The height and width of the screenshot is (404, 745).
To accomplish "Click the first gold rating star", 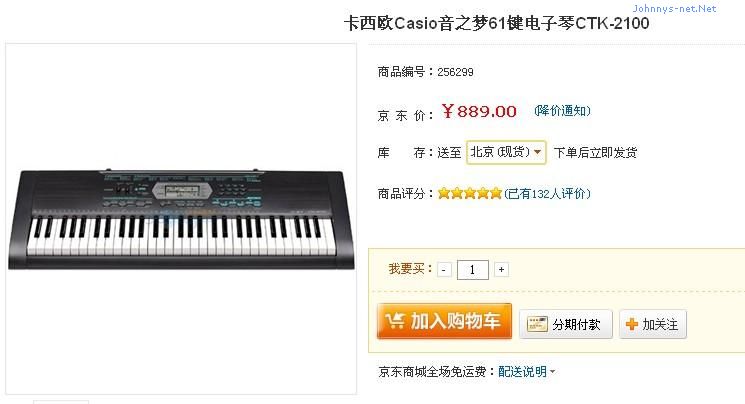I will tap(444, 193).
